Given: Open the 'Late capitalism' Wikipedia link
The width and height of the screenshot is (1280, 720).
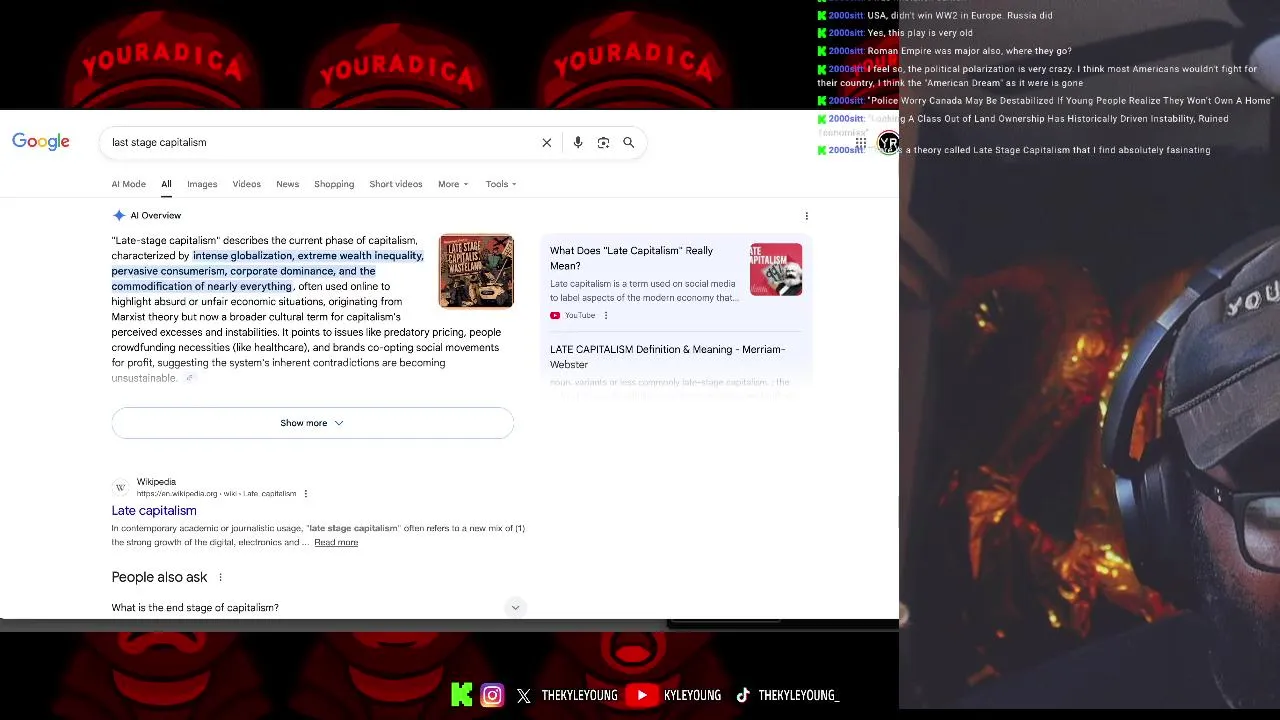Looking at the screenshot, I should coord(154,511).
